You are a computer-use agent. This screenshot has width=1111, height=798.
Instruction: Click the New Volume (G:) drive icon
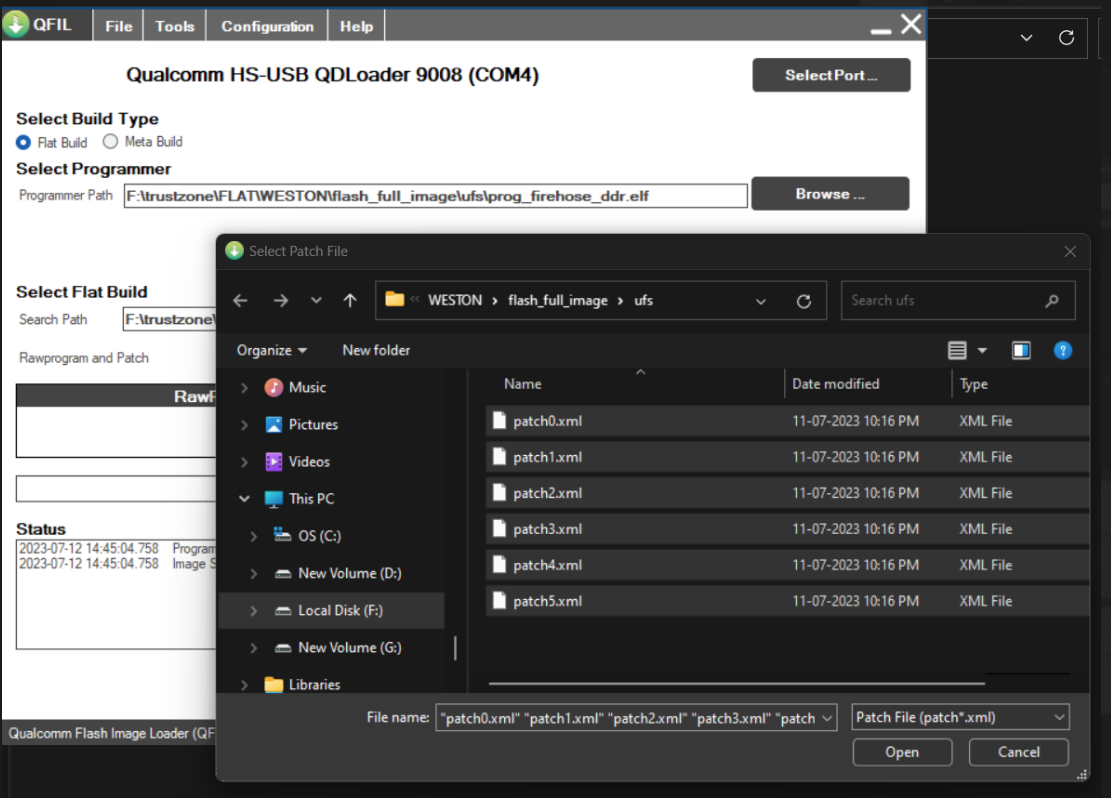(x=283, y=648)
